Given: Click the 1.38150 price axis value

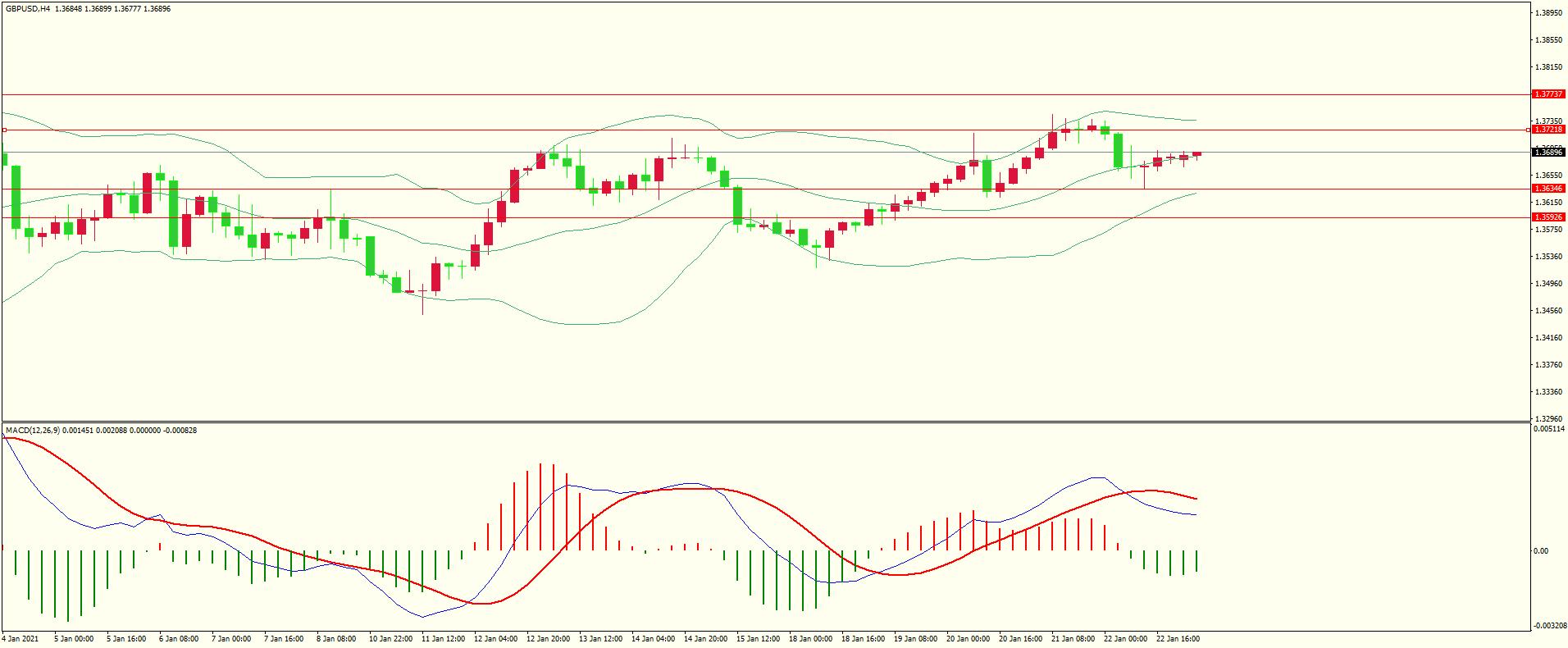Looking at the screenshot, I should point(1548,67).
